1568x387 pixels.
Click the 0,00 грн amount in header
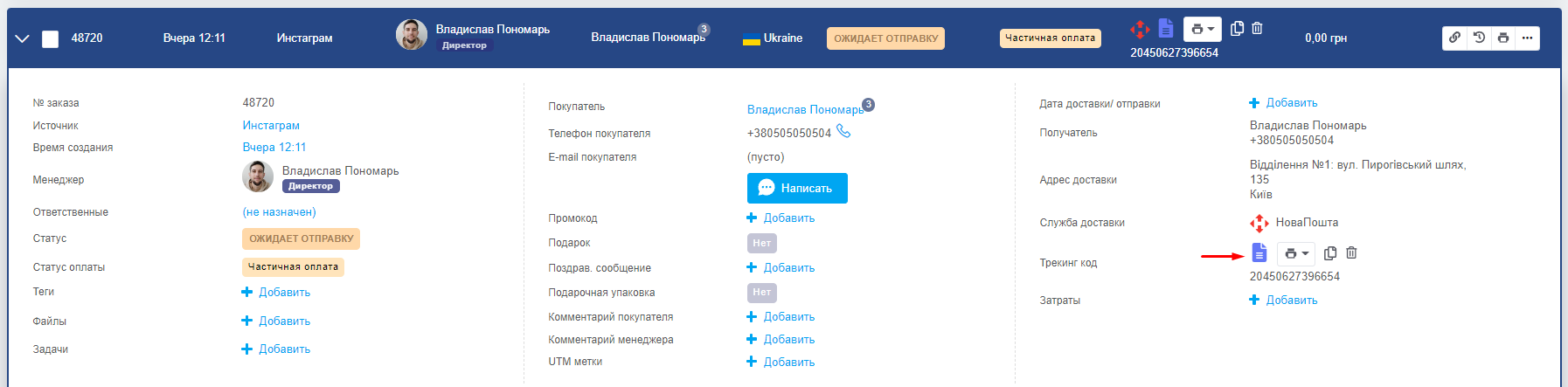pyautogui.click(x=1326, y=38)
